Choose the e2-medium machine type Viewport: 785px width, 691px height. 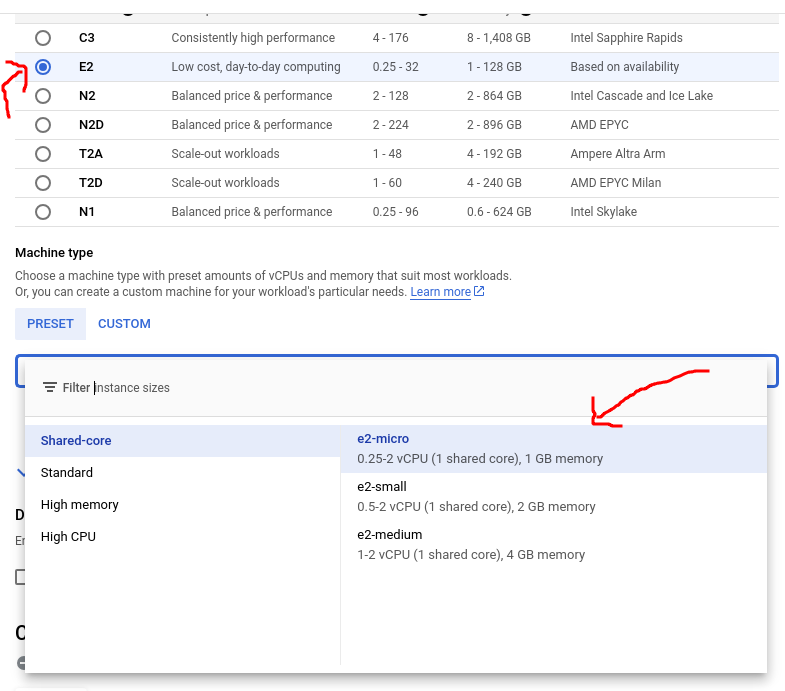[554, 545]
